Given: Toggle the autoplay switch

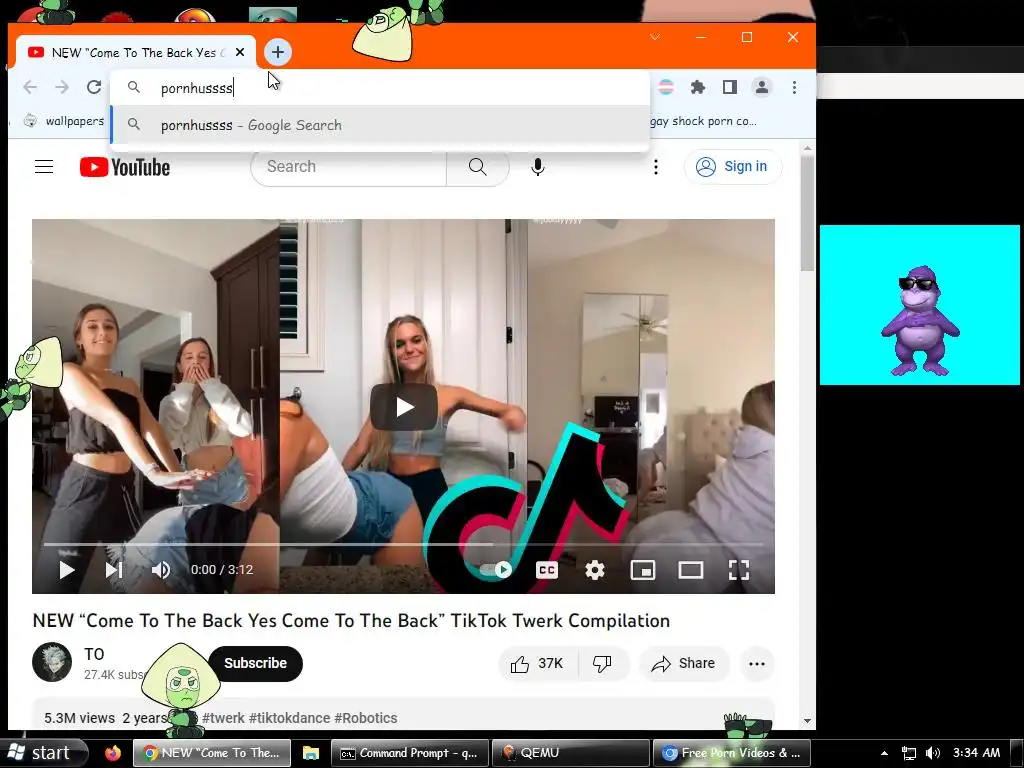Looking at the screenshot, I should pos(496,570).
